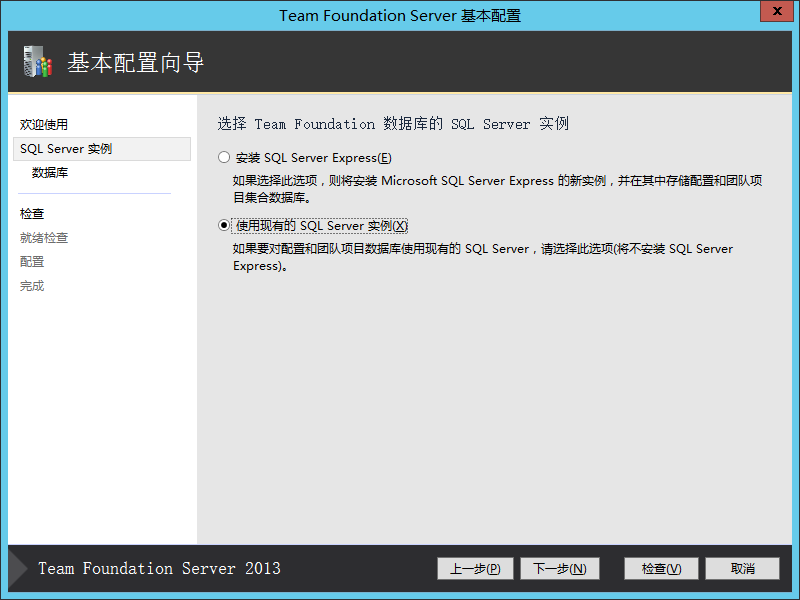Viewport: 800px width, 600px height.
Task: Select the 使用现有的 SQL Server 实例(X) radio button
Action: (224, 225)
